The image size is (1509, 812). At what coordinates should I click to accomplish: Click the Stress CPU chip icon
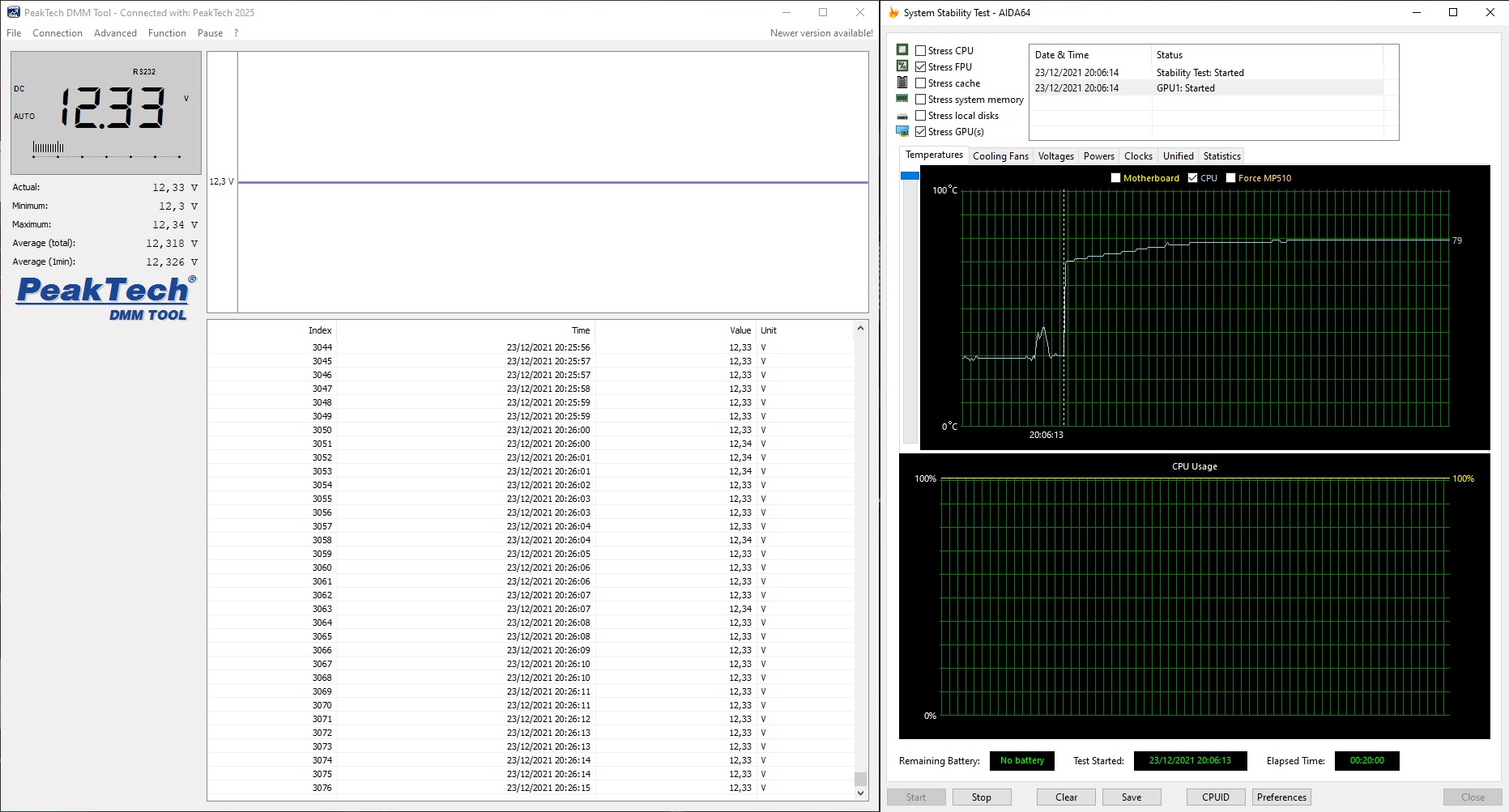(x=902, y=50)
